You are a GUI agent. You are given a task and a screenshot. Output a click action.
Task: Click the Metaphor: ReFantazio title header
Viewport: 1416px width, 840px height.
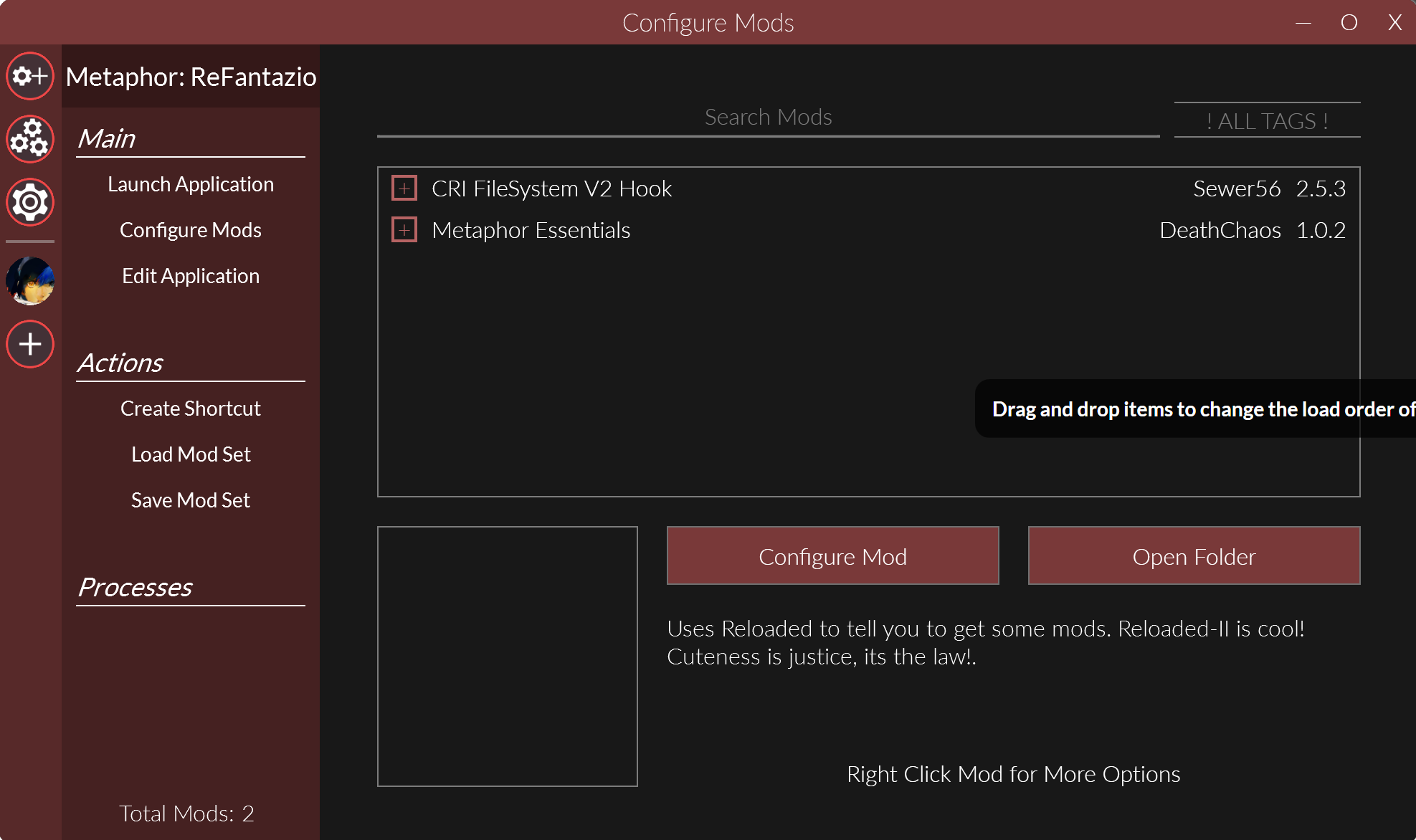coord(191,77)
